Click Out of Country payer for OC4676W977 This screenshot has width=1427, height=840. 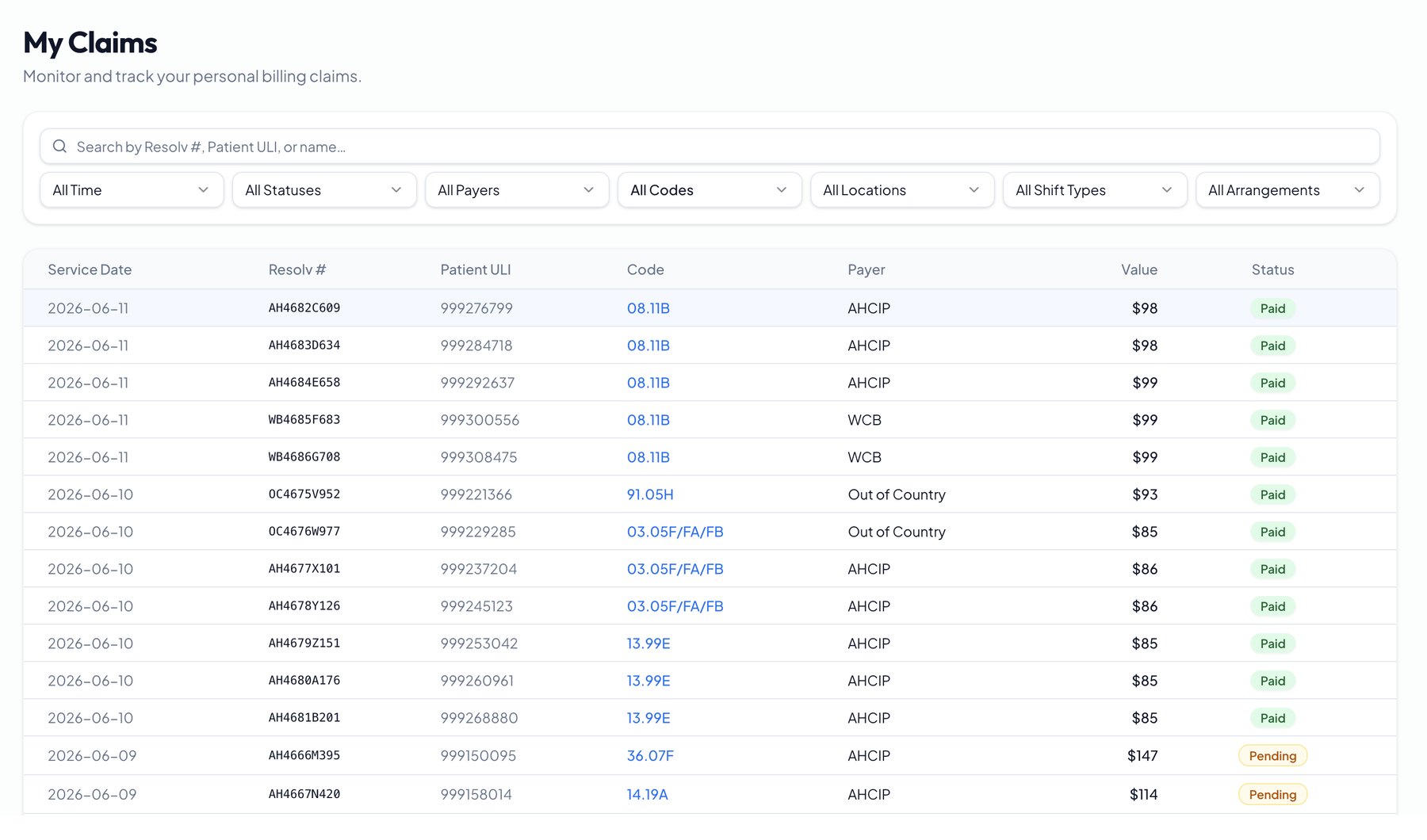coord(897,532)
